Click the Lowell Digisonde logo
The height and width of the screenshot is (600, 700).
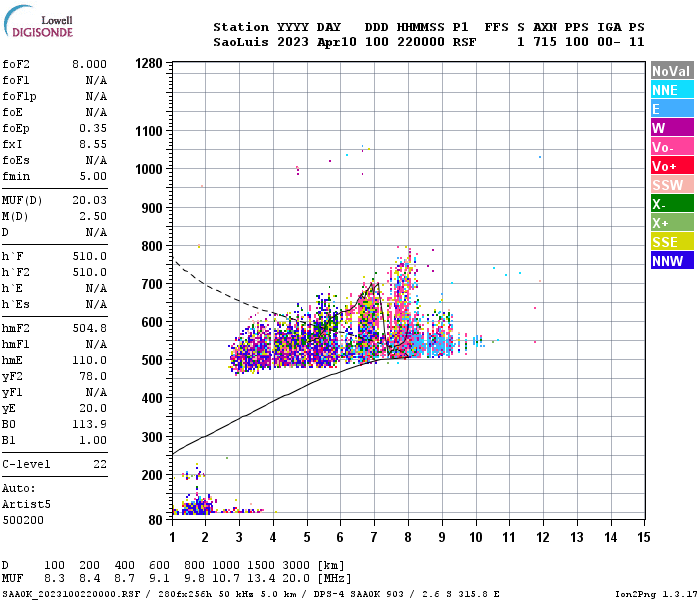click(38, 21)
